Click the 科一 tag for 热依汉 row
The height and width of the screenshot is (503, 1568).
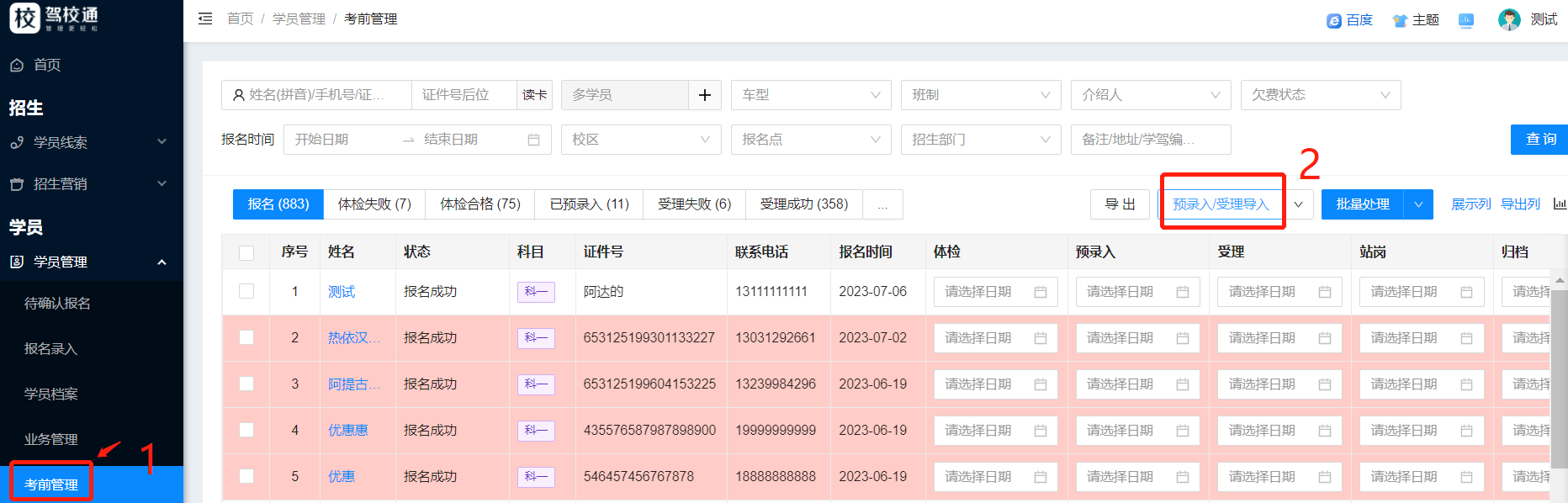(x=536, y=338)
